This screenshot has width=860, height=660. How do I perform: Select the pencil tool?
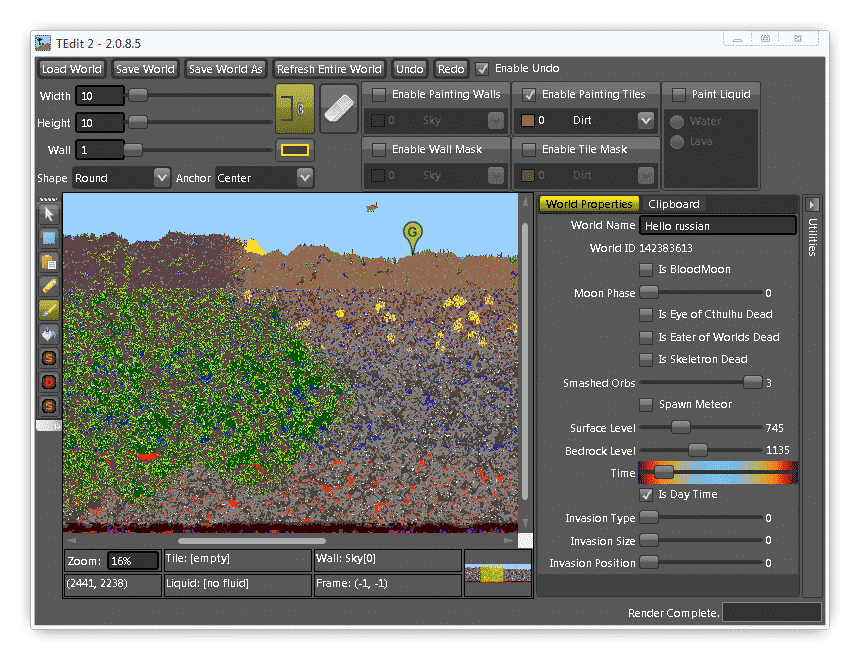tap(49, 286)
